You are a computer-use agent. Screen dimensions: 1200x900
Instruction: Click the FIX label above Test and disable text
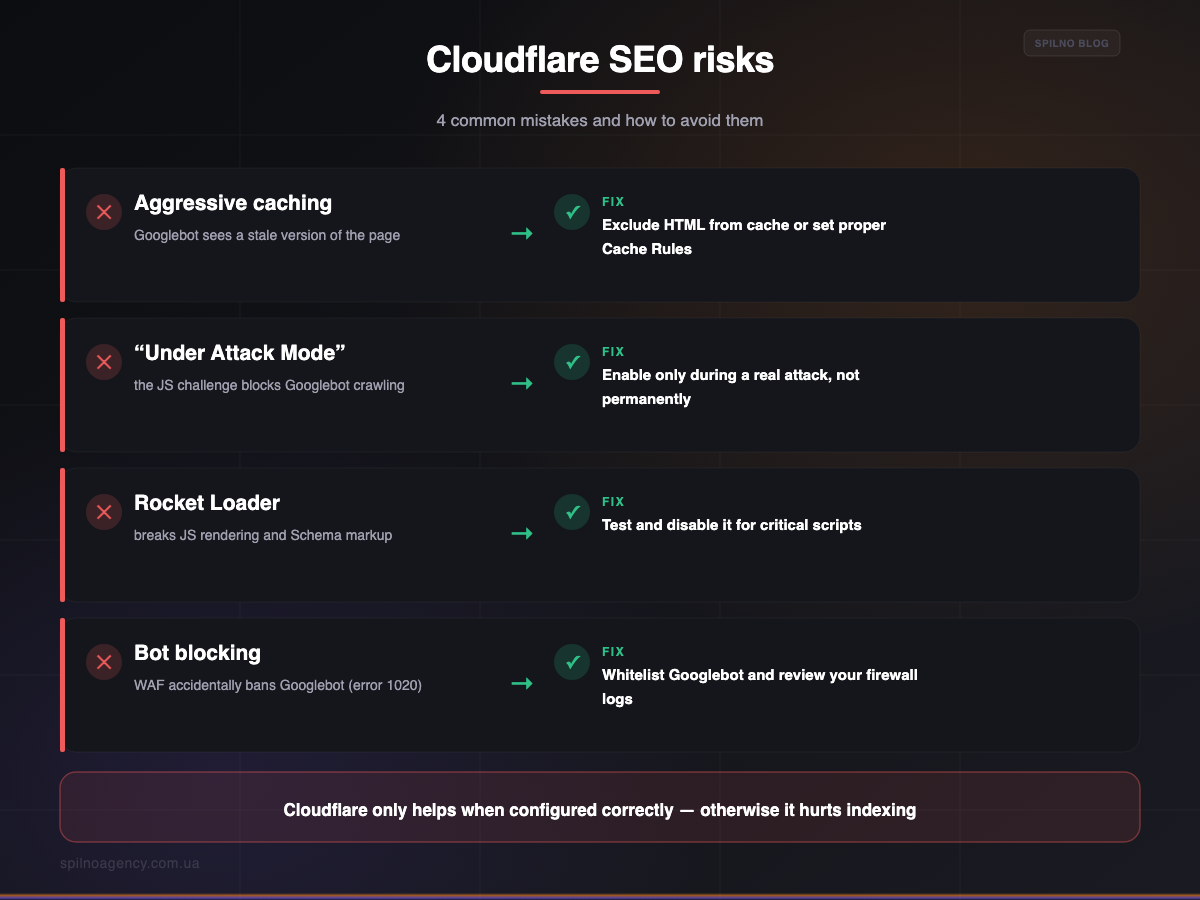pyautogui.click(x=613, y=502)
